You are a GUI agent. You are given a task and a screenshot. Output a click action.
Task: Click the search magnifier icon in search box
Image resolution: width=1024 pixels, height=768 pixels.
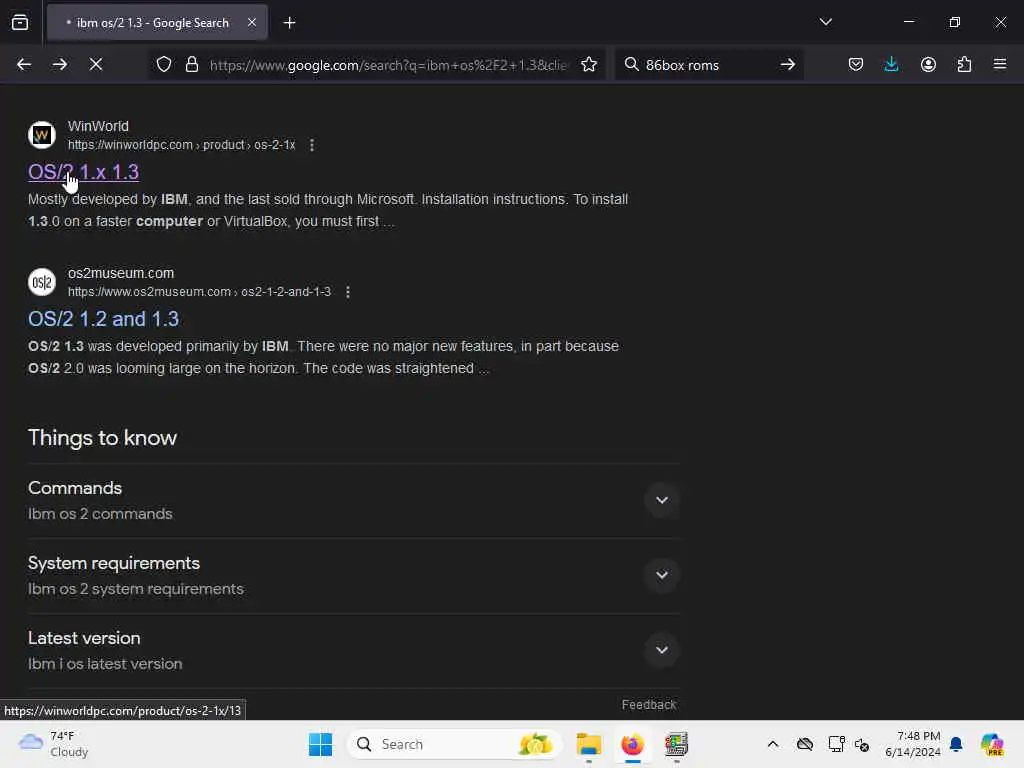(x=631, y=64)
